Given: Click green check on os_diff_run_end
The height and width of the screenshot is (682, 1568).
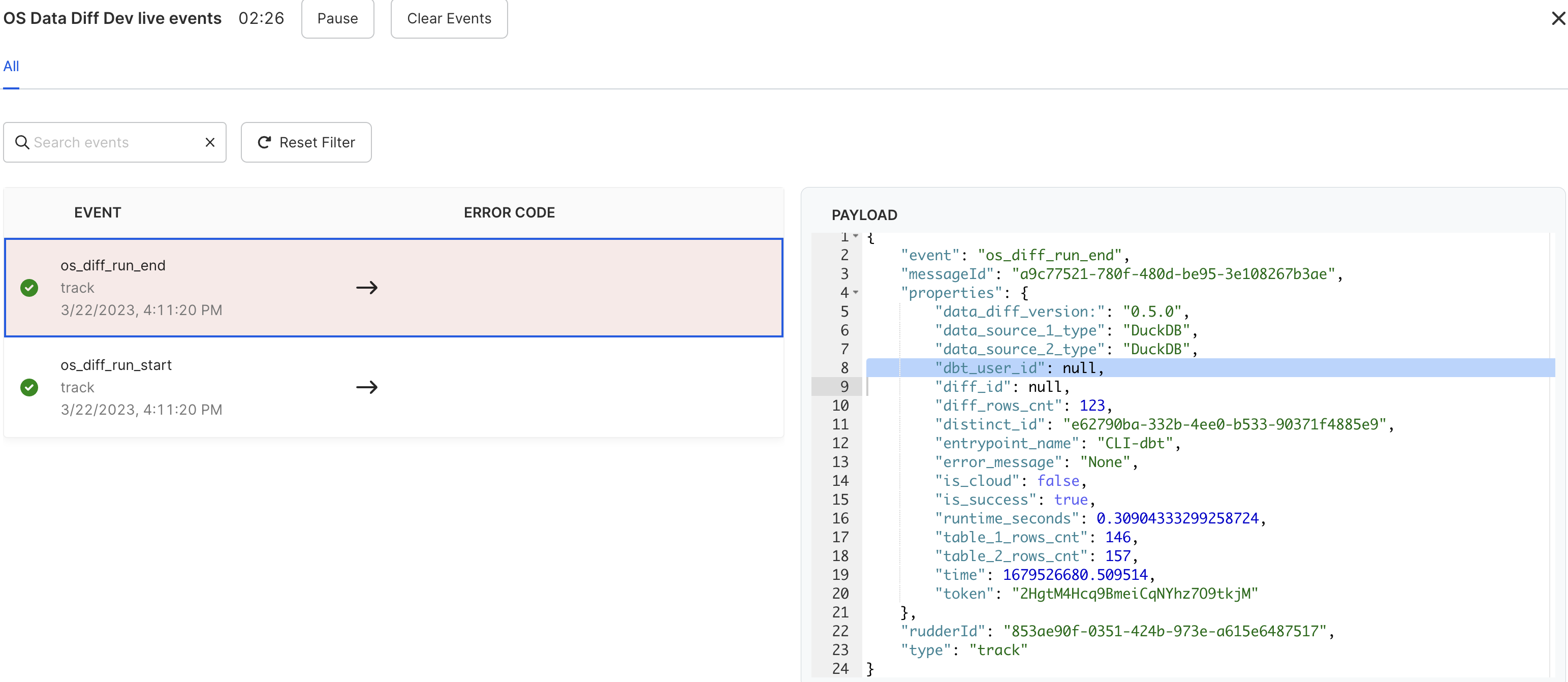Looking at the screenshot, I should pos(29,288).
